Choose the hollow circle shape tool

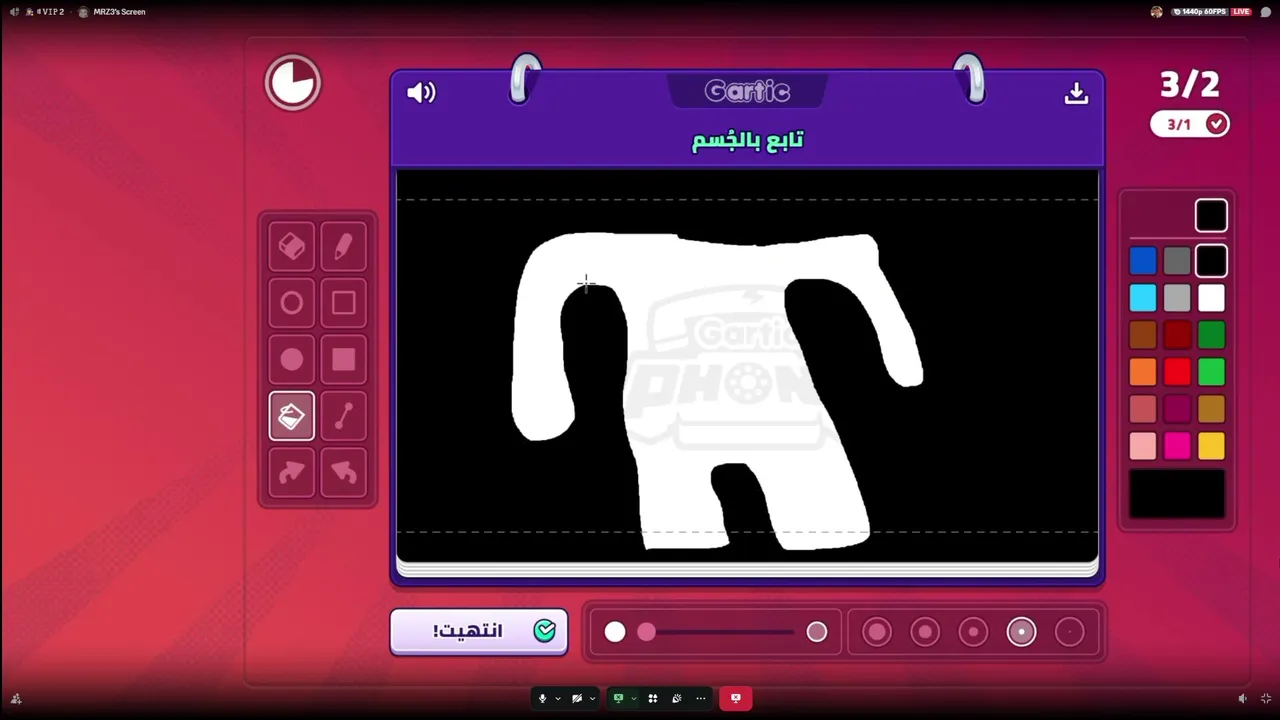click(x=292, y=303)
